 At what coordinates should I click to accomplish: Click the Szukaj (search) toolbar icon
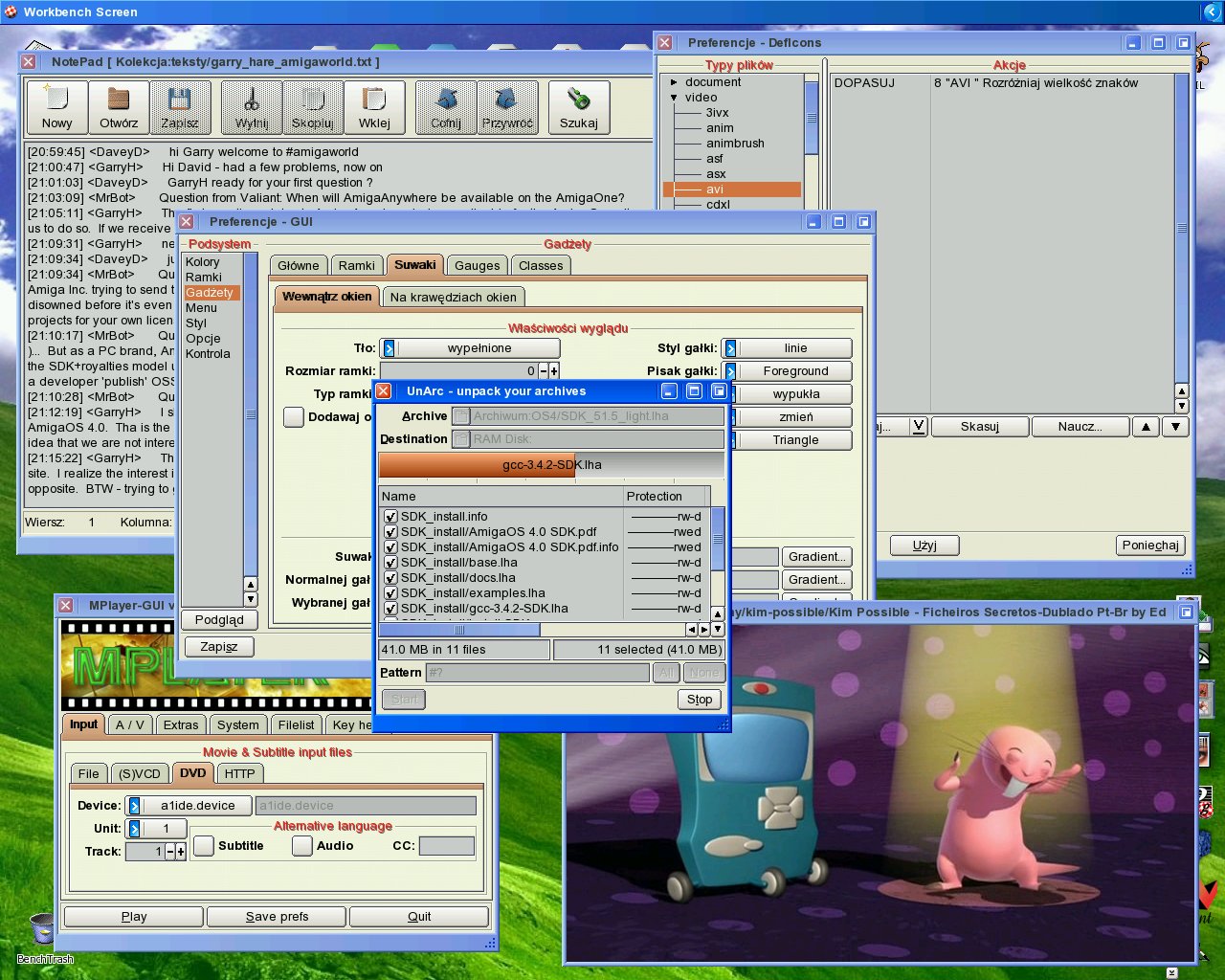tap(578, 106)
